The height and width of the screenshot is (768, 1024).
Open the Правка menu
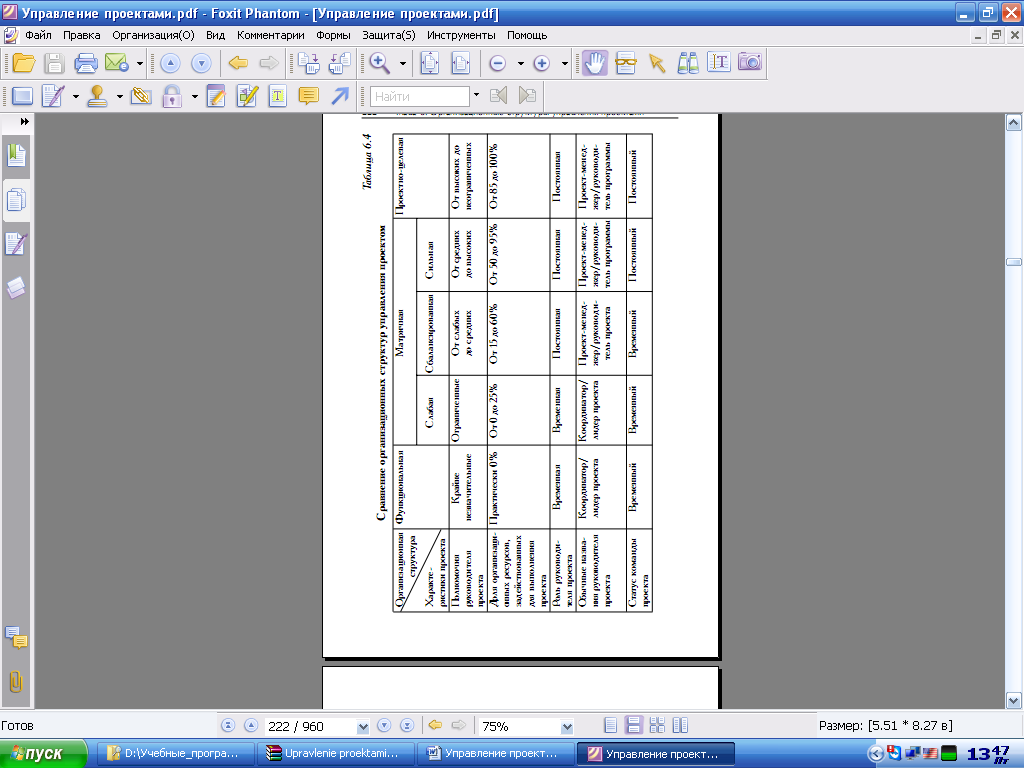tap(82, 35)
